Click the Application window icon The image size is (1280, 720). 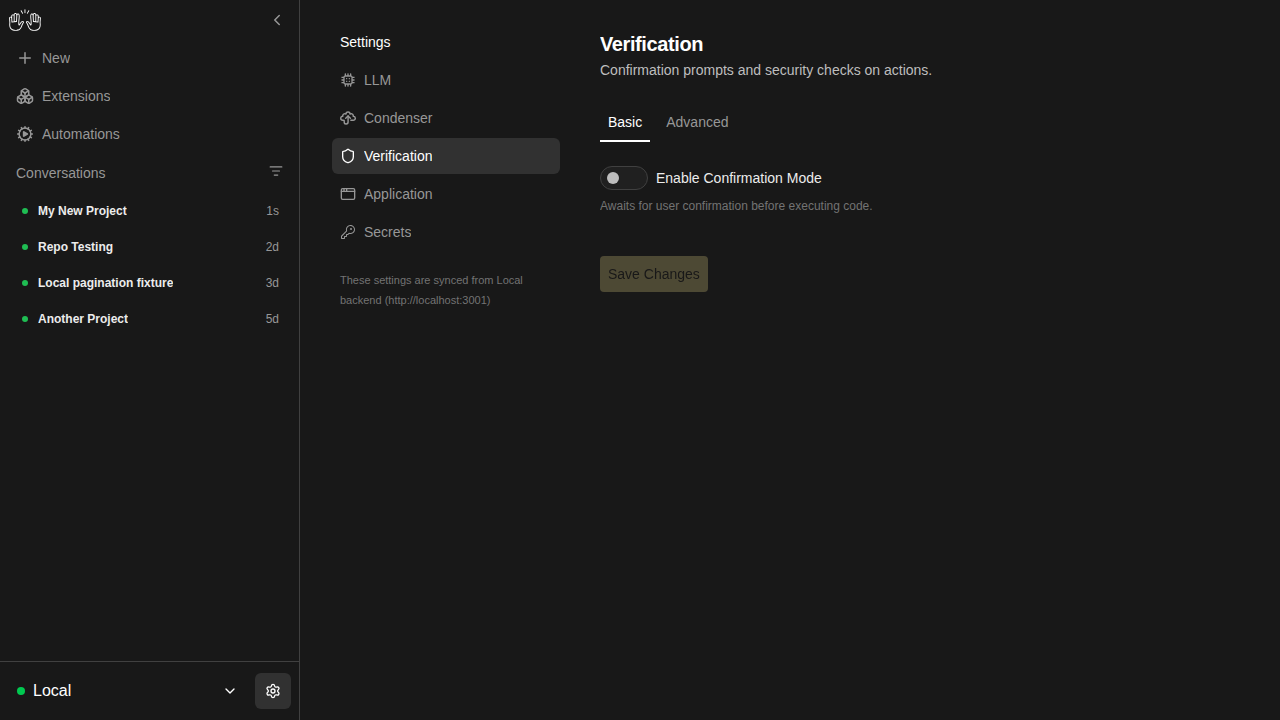(x=348, y=194)
